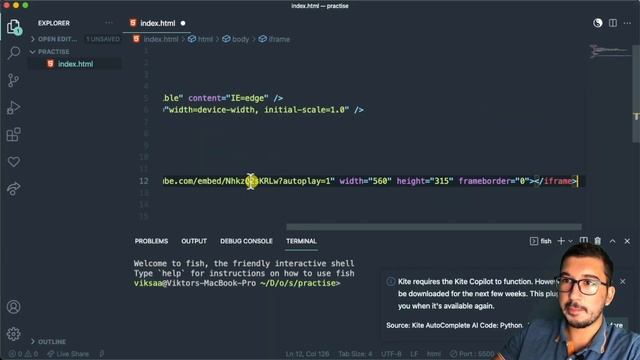
Task: Add a new terminal with plus icon
Action: (561, 241)
